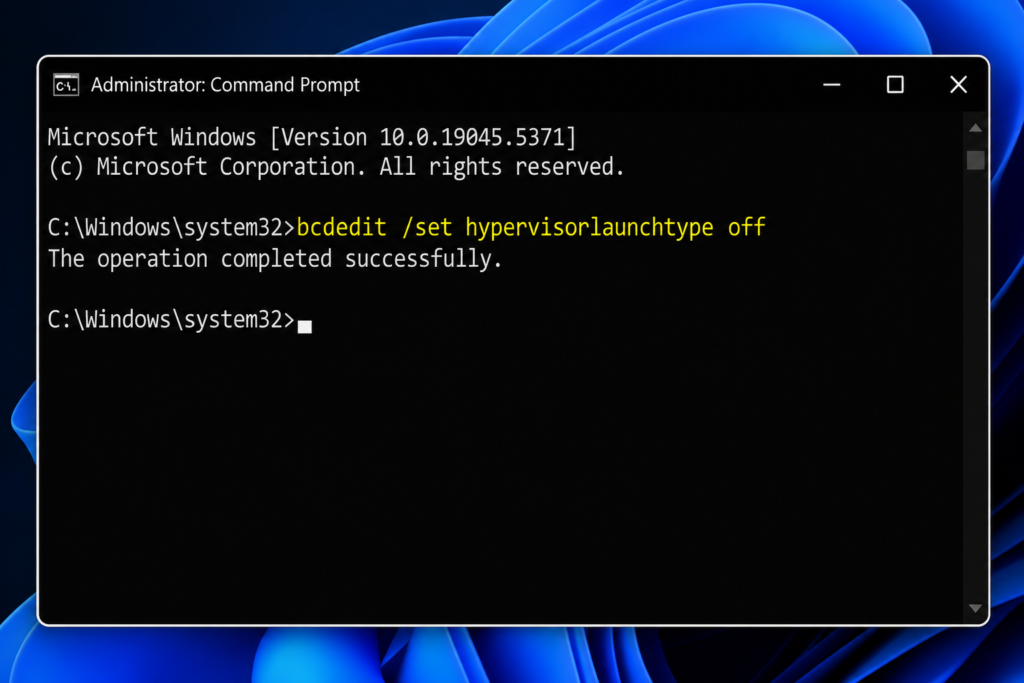Screen dimensions: 1024x683
Task: Click the last 'C:\Windows\system32>' prompt text
Action: pyautogui.click(x=171, y=320)
